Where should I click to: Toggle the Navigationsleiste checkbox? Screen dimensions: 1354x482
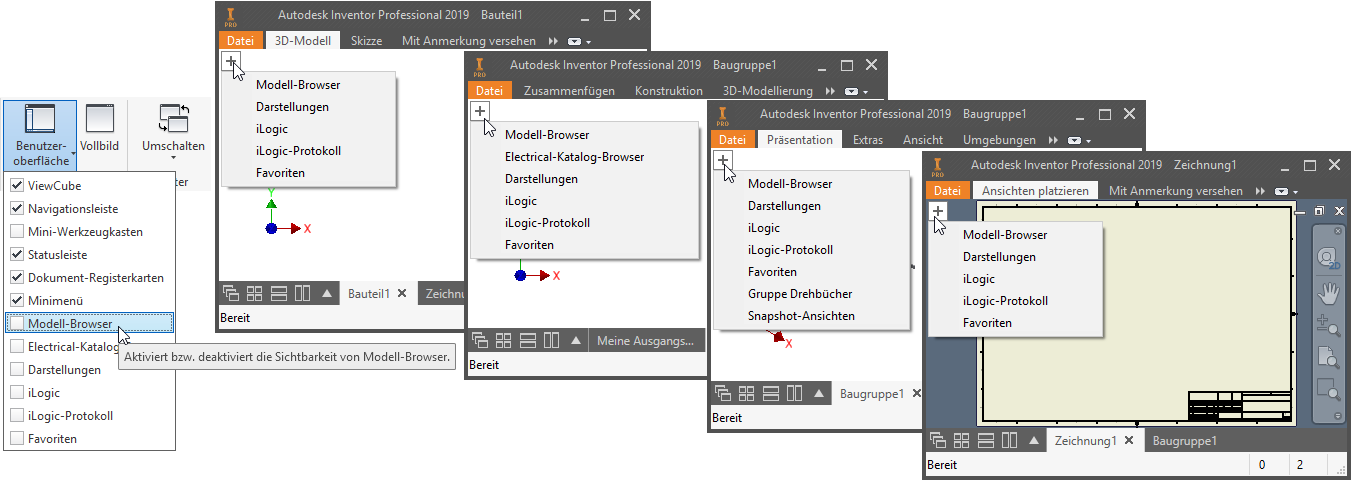(17, 209)
